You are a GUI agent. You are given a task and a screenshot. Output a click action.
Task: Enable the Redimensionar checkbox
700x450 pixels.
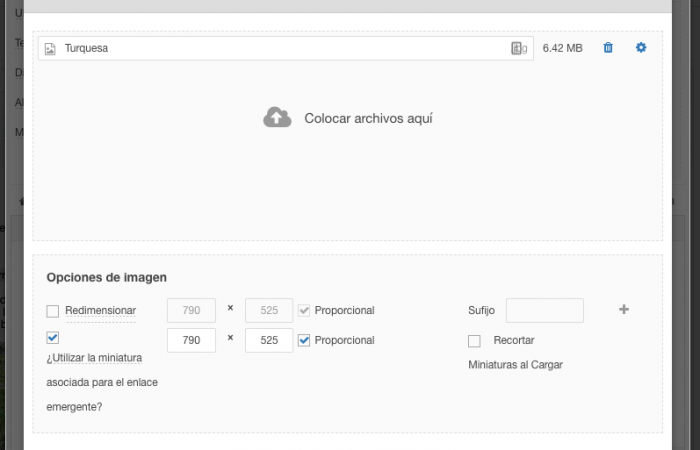pyautogui.click(x=53, y=311)
